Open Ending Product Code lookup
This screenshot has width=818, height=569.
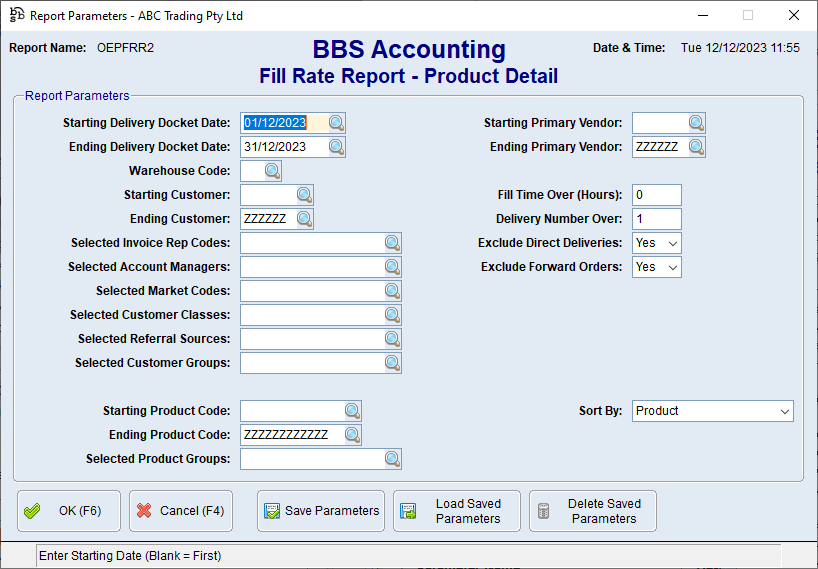click(353, 435)
